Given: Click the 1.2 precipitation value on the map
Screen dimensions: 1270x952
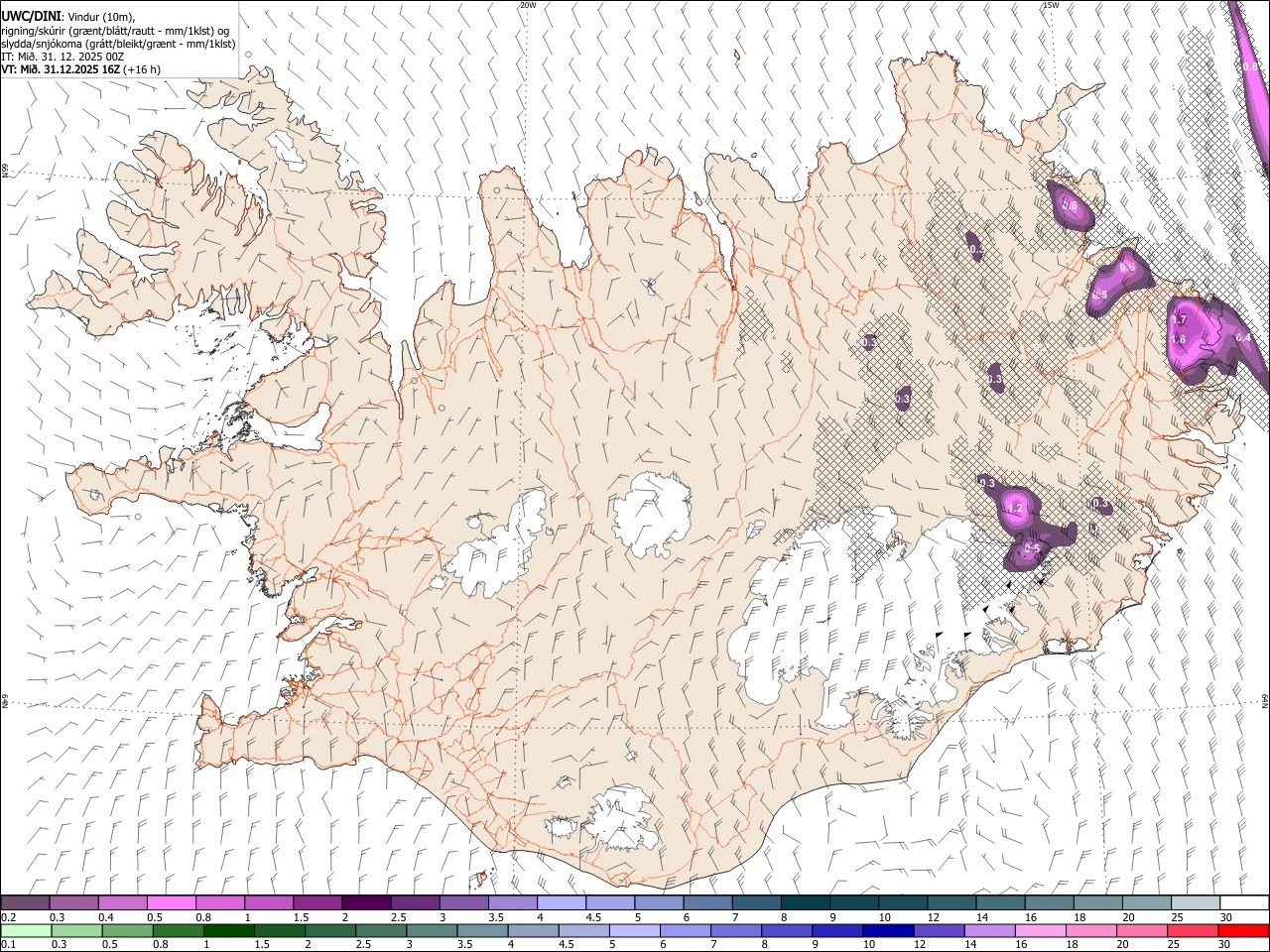Looking at the screenshot, I should [1014, 509].
